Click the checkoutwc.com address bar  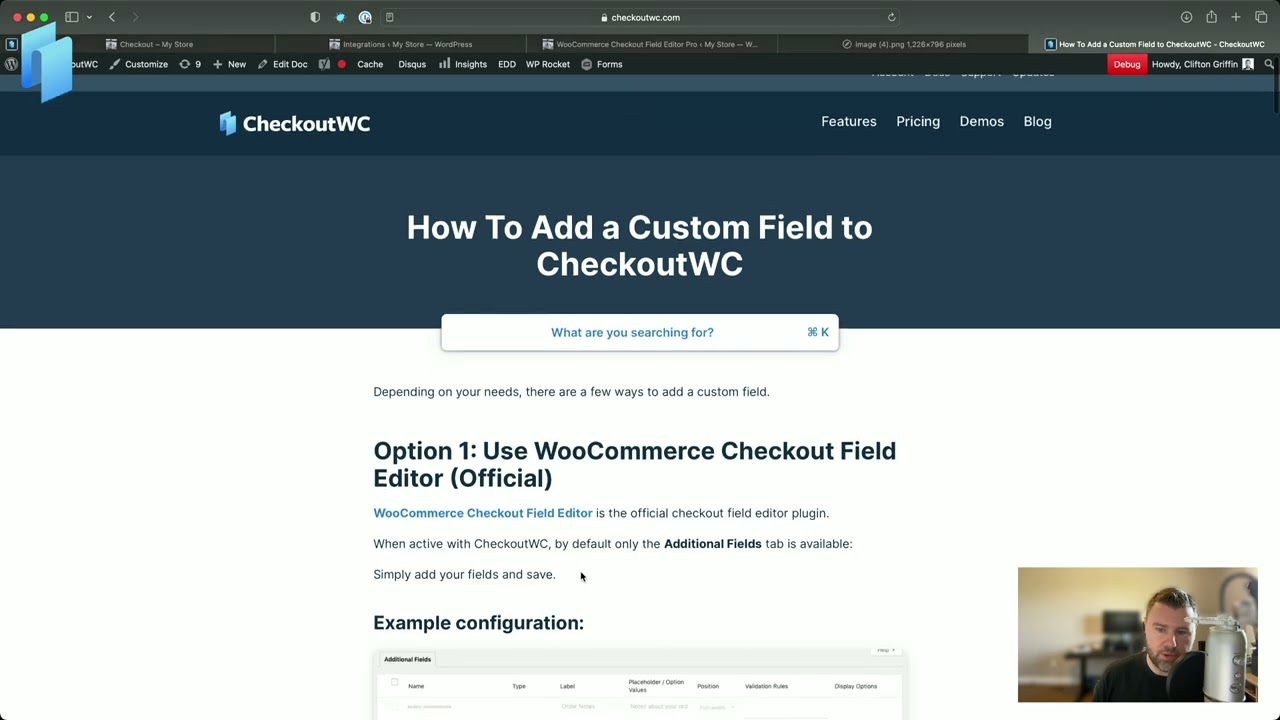[640, 17]
